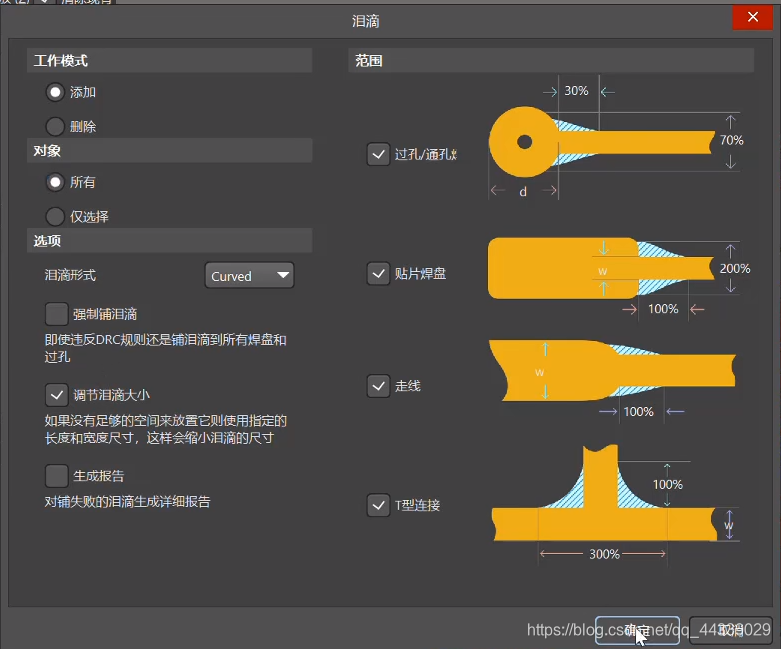The image size is (781, 649).
Task: Click the 工作模式 section header
Action: coord(169,61)
